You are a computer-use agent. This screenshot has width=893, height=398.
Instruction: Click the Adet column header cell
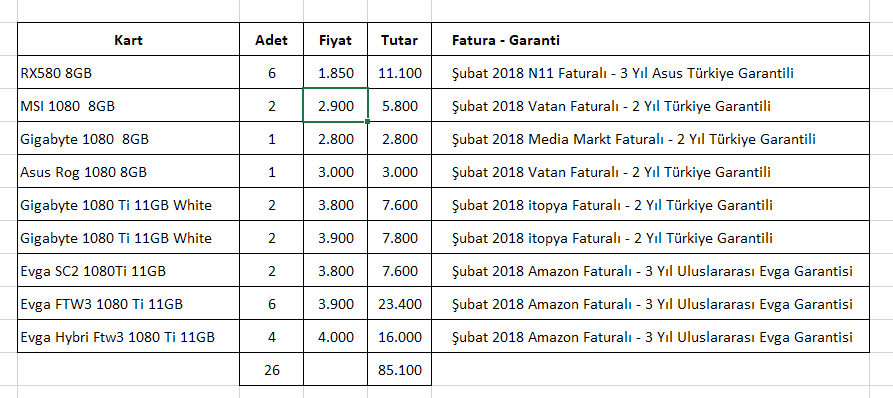271,39
